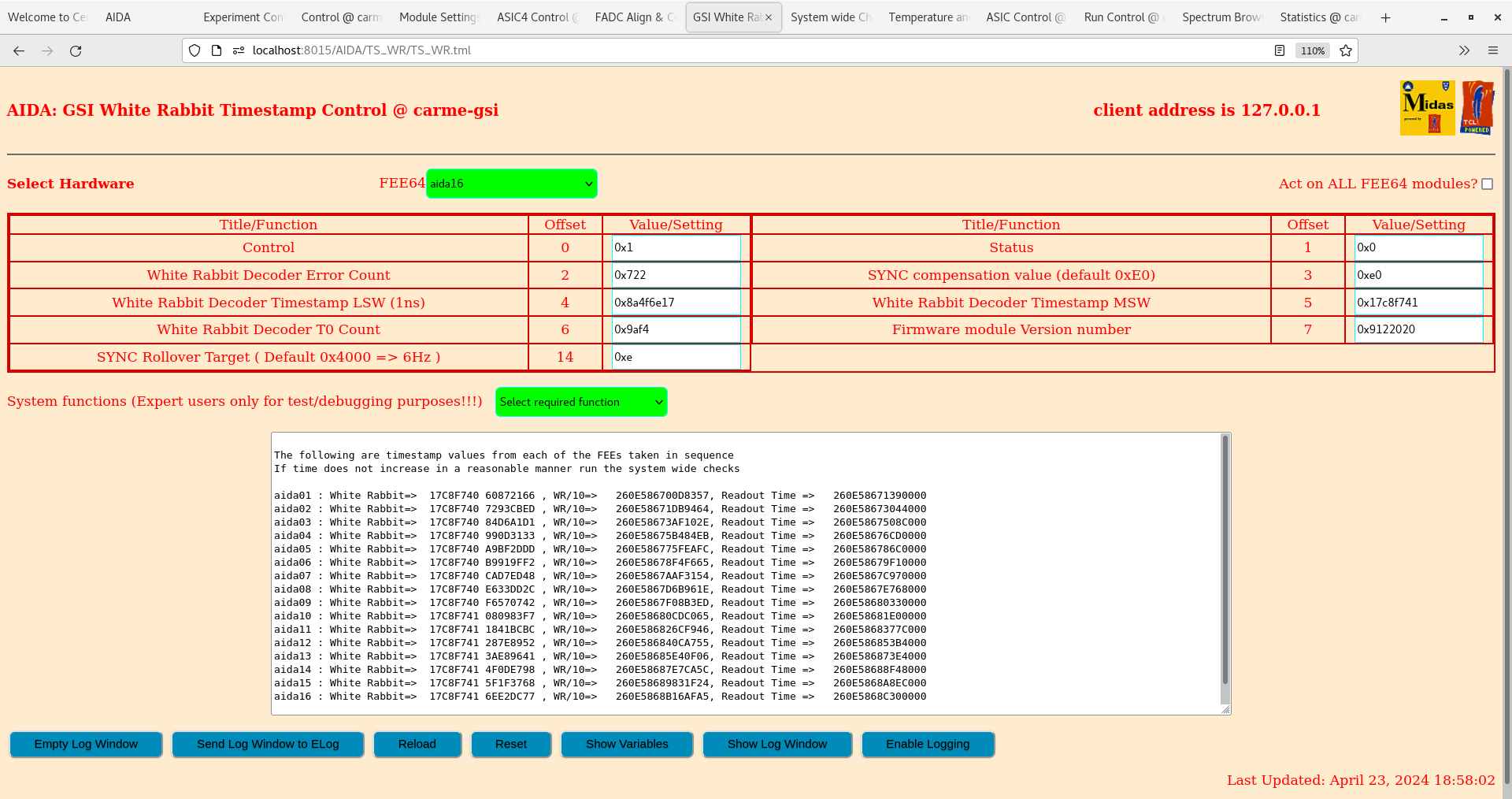Expand the overflow chevron in the toolbar
The image size is (1512, 799).
(x=1464, y=50)
